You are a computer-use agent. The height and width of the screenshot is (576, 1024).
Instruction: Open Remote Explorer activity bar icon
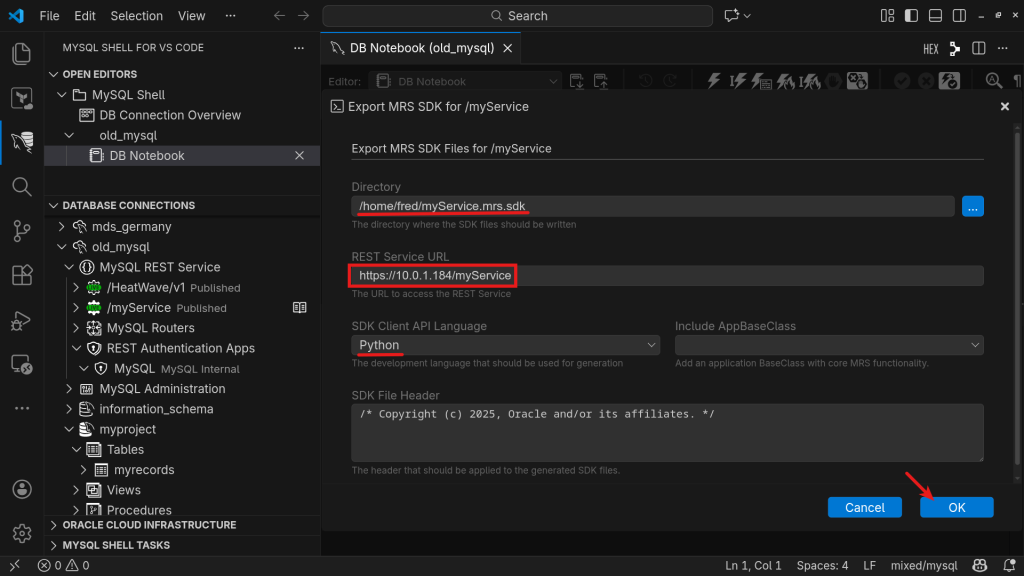point(21,365)
